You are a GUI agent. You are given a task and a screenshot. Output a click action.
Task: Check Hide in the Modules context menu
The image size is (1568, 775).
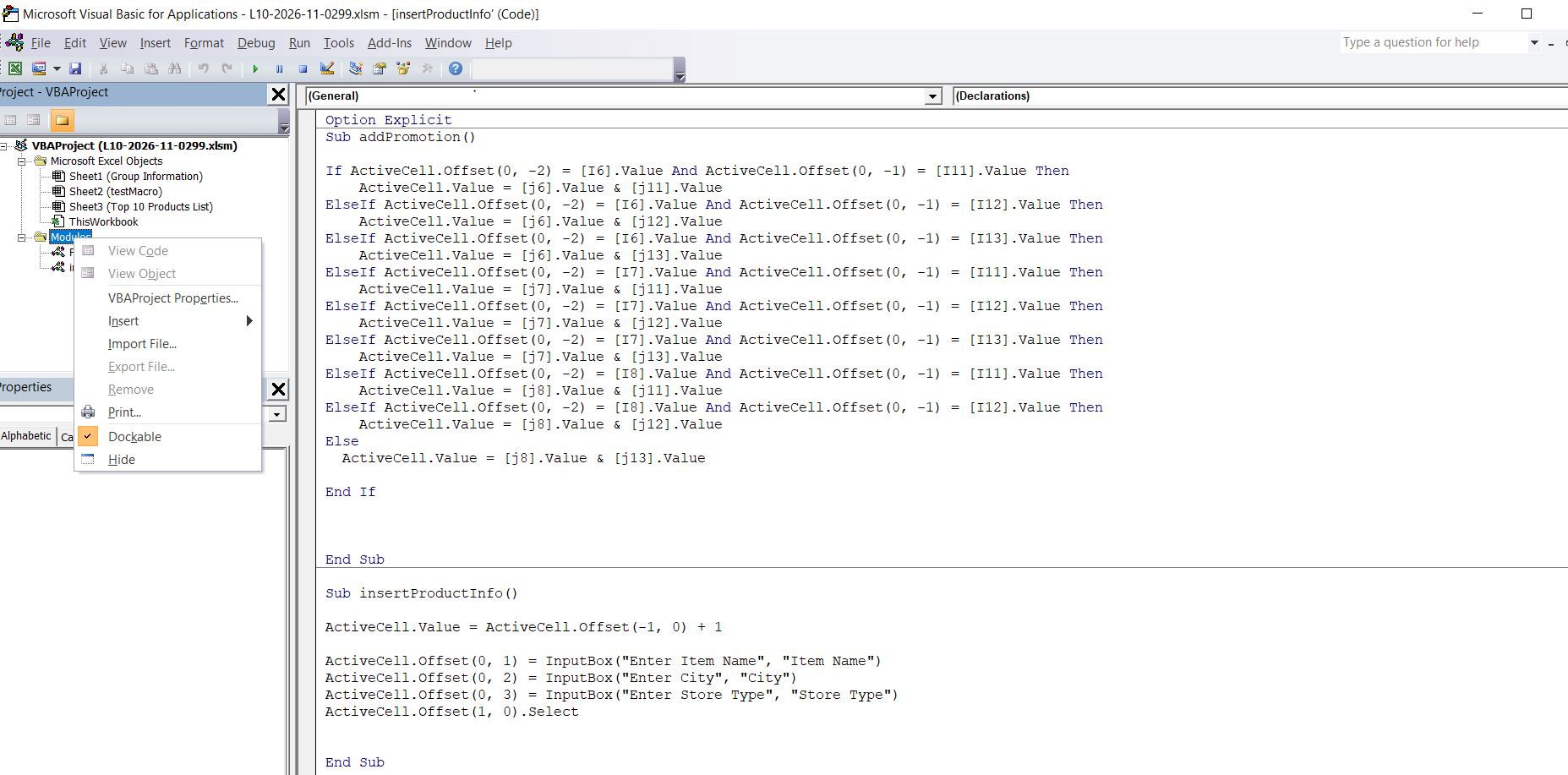tap(122, 459)
